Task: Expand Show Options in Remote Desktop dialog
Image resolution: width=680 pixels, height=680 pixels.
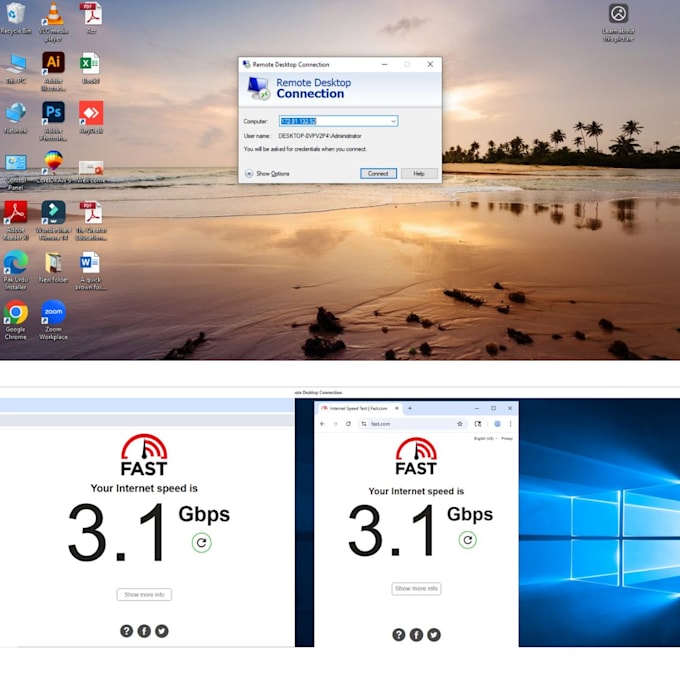Action: [267, 173]
